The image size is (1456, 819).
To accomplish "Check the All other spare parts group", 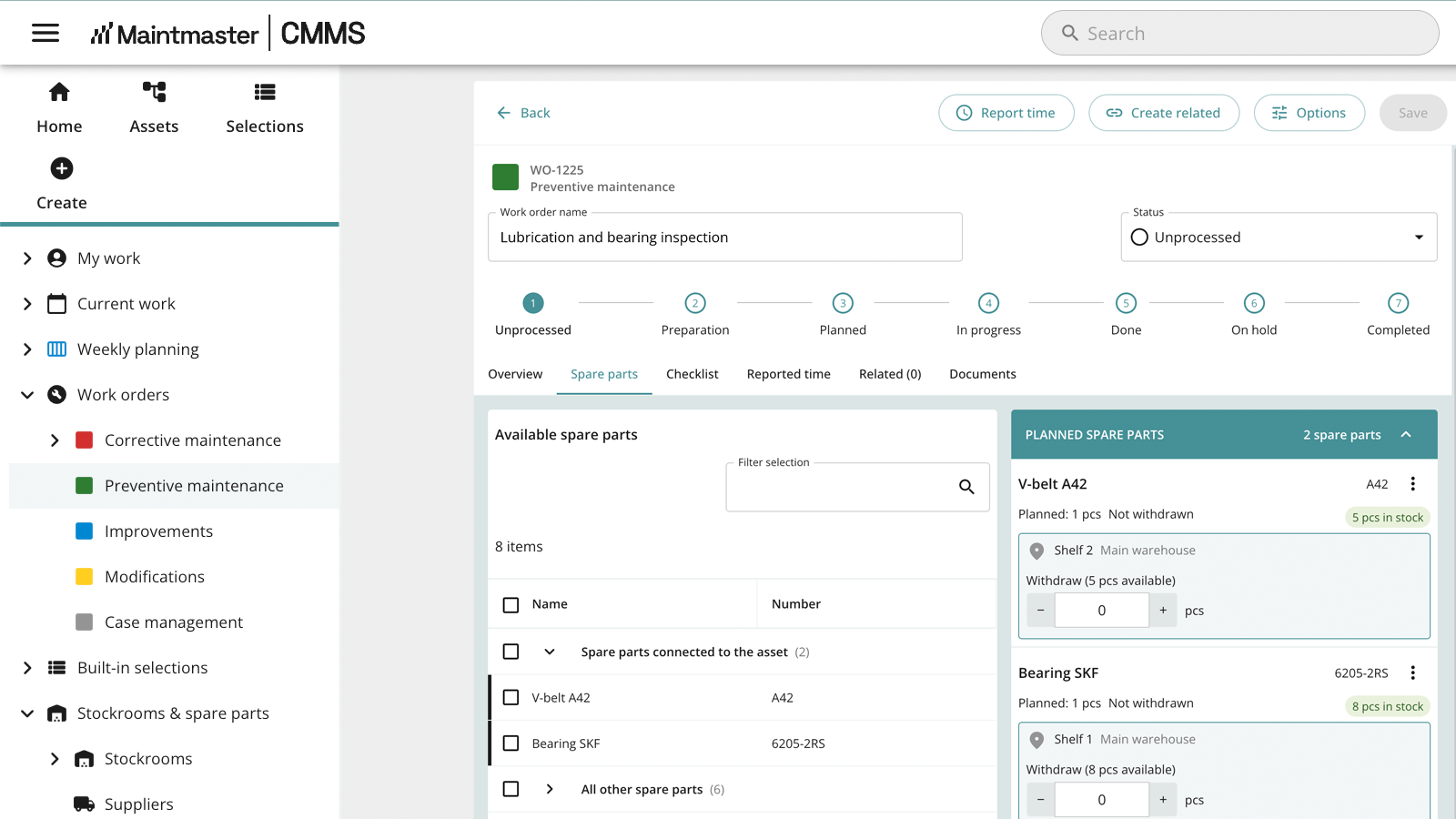I will pyautogui.click(x=511, y=789).
